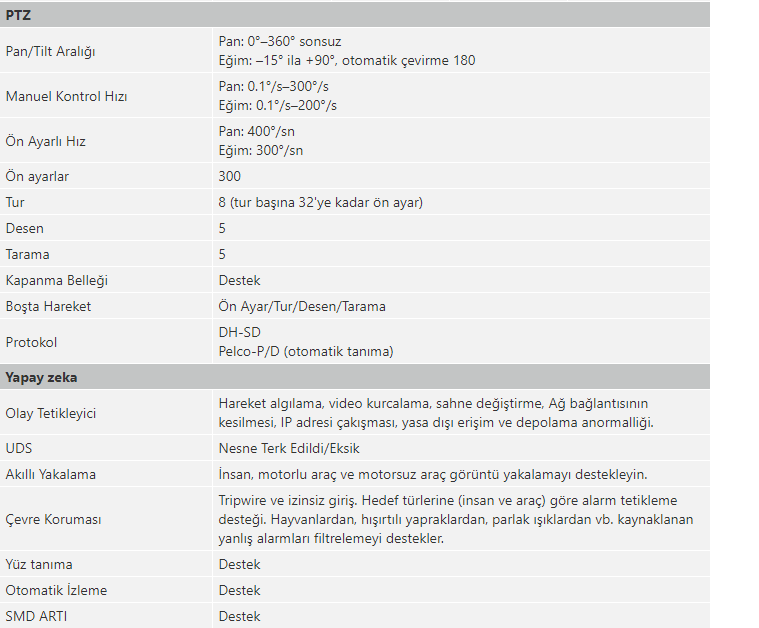Select the Çevre Koruması row label
759x628 pixels.
click(x=53, y=520)
